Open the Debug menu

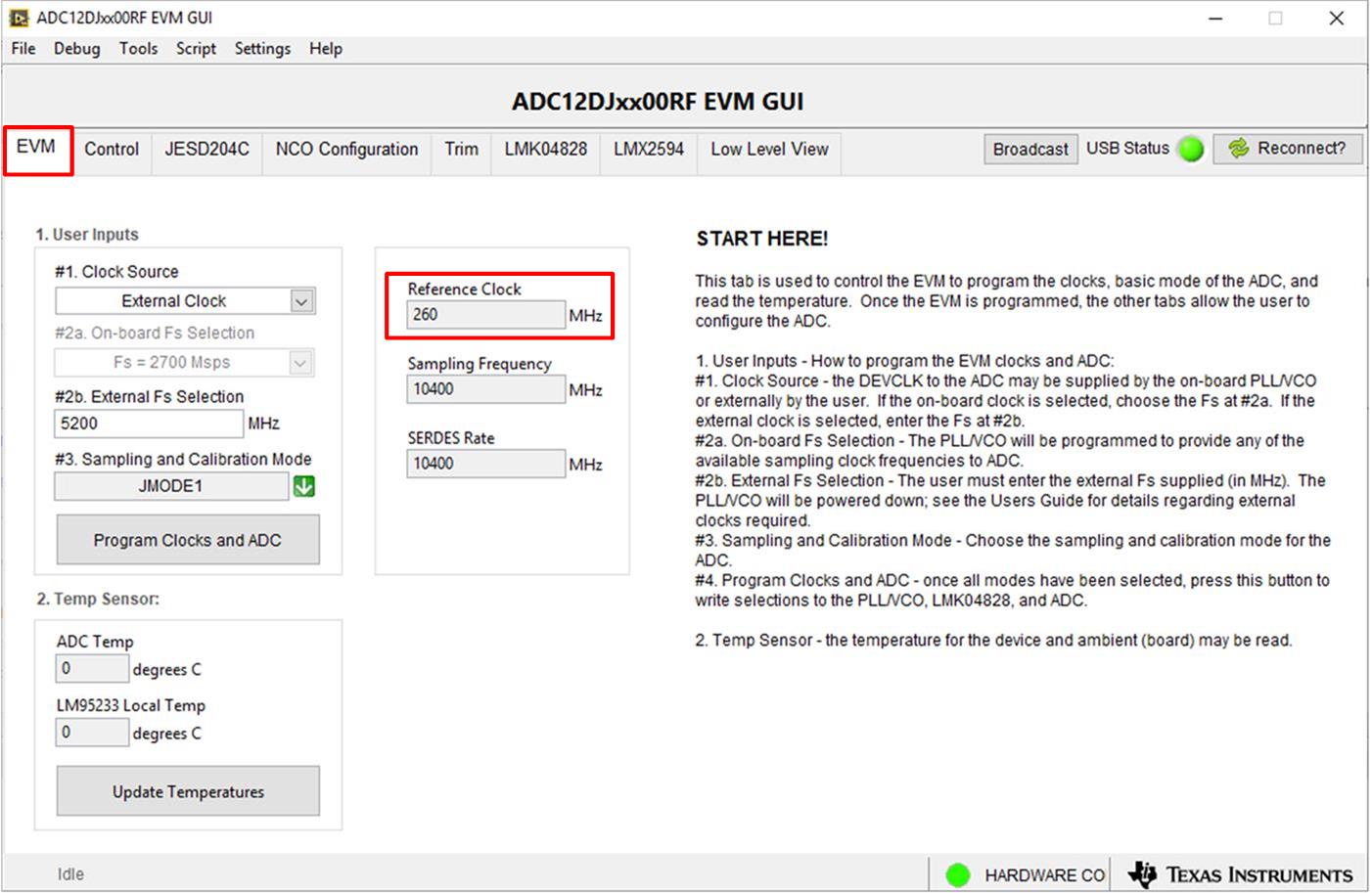[76, 49]
